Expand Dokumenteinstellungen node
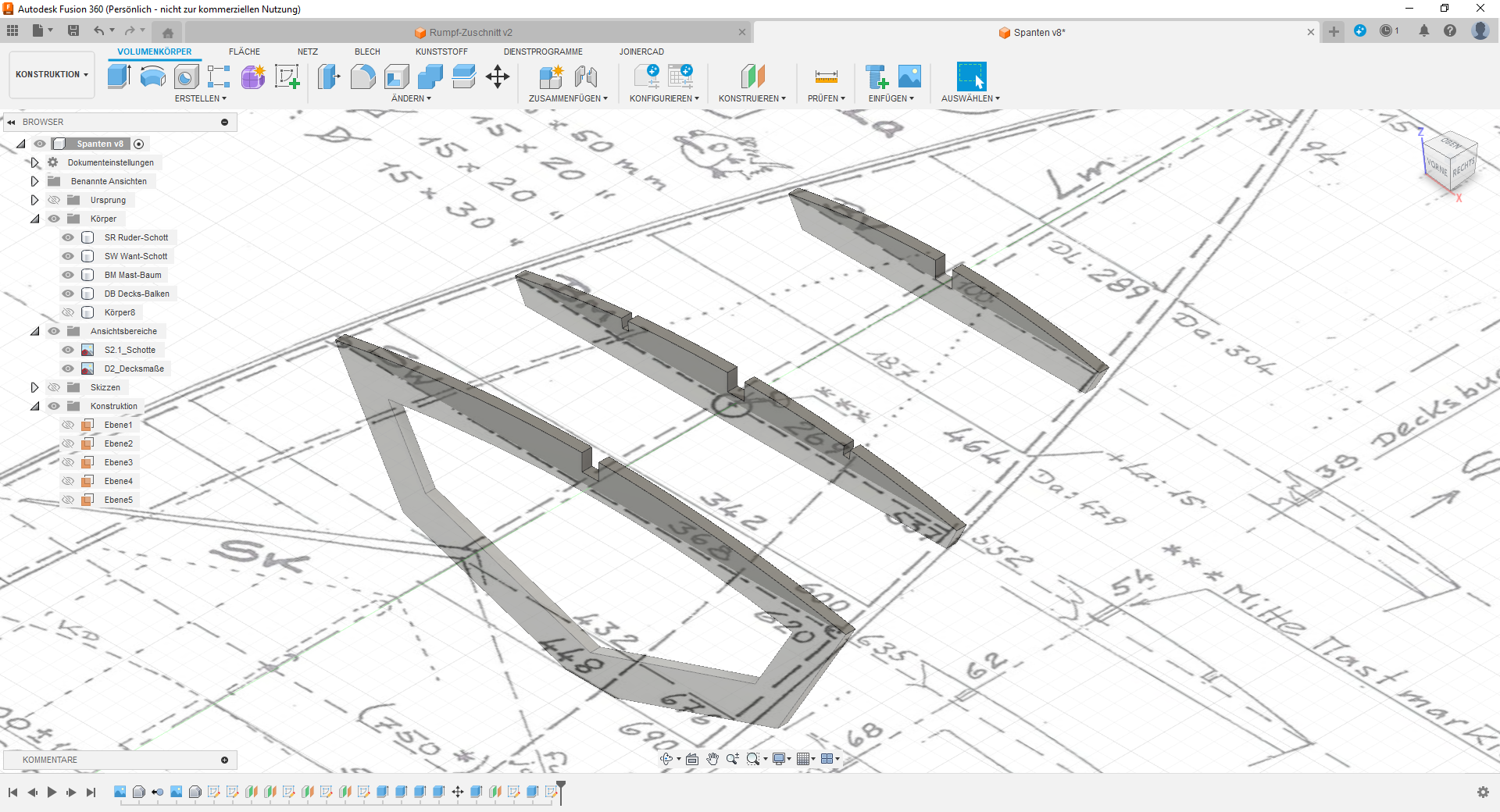The height and width of the screenshot is (812, 1500). (34, 162)
